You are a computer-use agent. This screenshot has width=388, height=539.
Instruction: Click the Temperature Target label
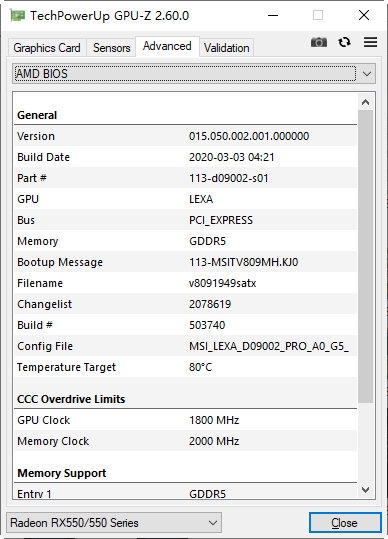tap(66, 367)
